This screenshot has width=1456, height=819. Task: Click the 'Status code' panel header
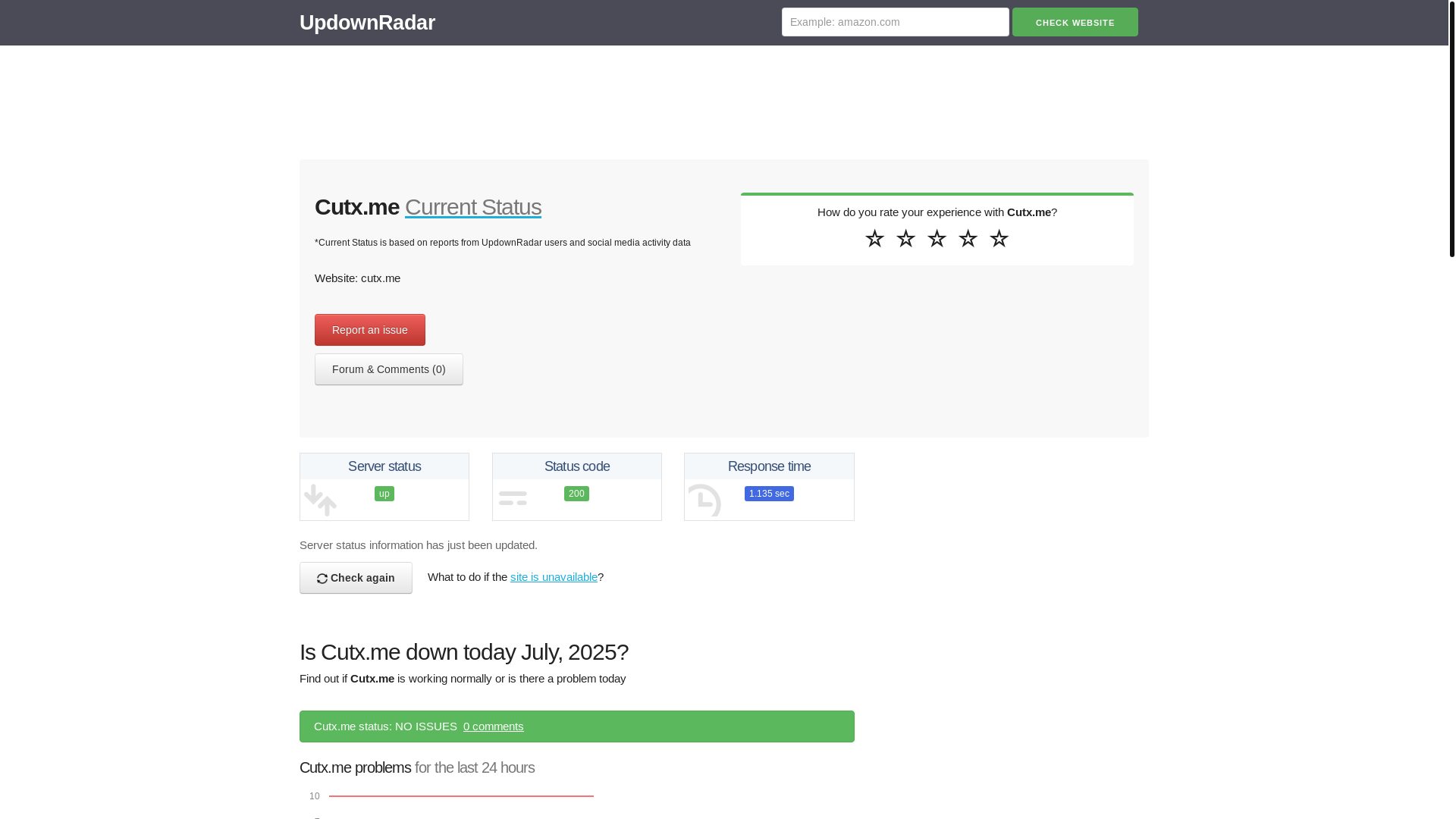coord(577,466)
